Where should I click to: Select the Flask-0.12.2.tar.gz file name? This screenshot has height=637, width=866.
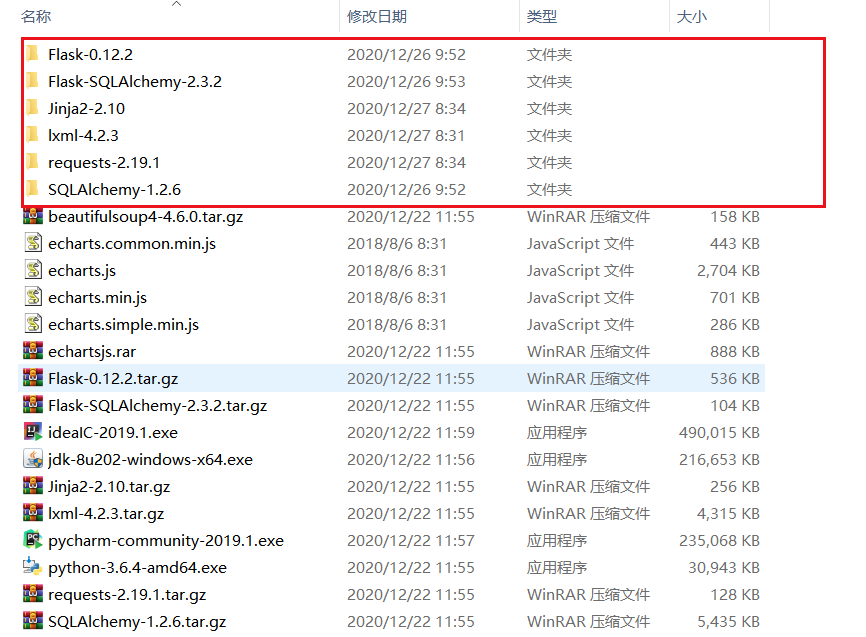pos(113,379)
